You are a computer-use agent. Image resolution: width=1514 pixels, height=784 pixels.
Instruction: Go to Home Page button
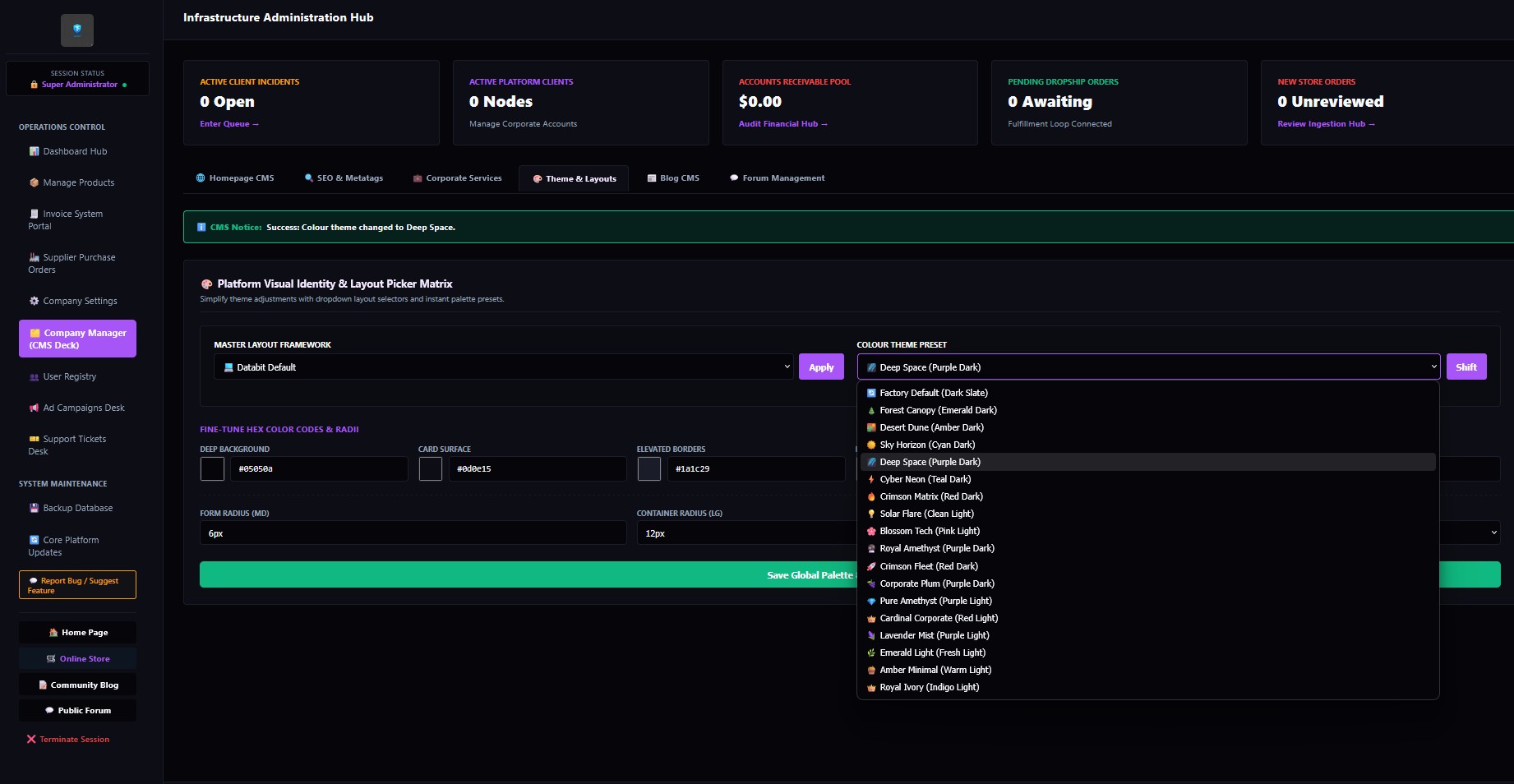77,632
